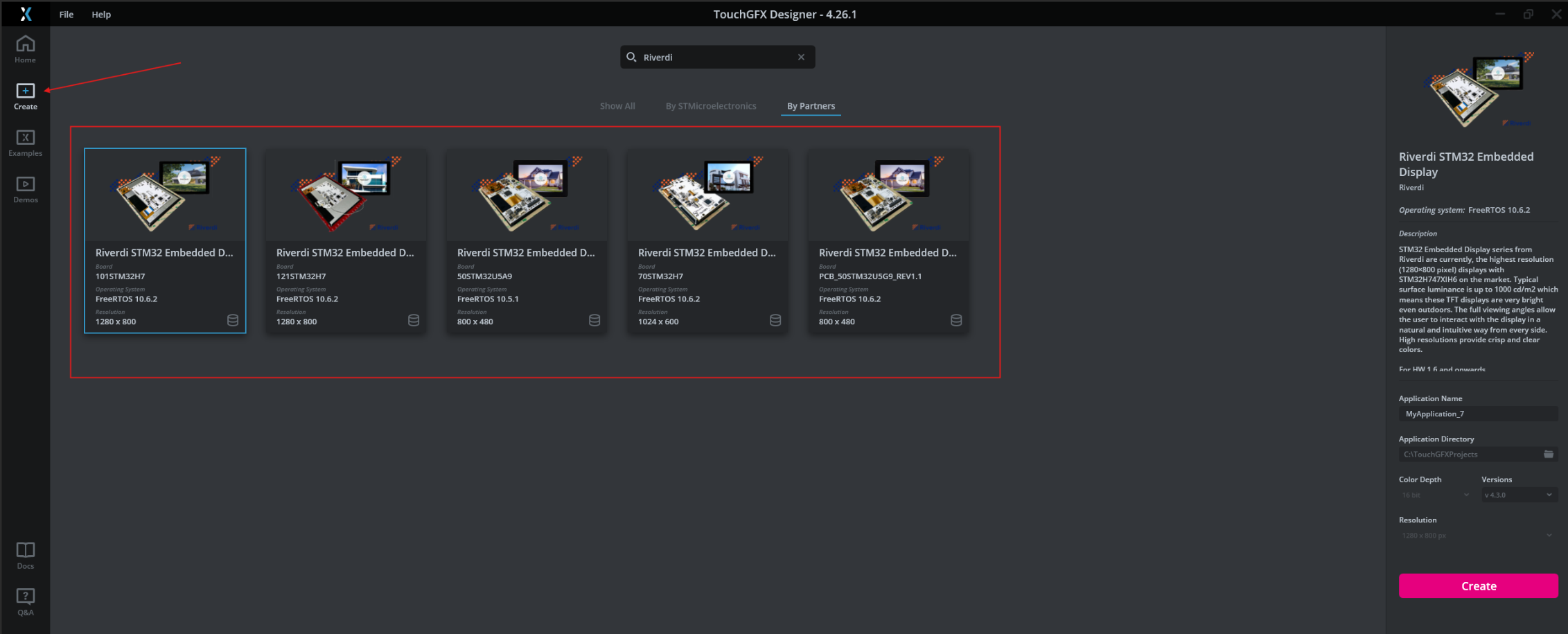The width and height of the screenshot is (1568, 634).
Task: Open the Create section in sidebar
Action: coord(25,96)
